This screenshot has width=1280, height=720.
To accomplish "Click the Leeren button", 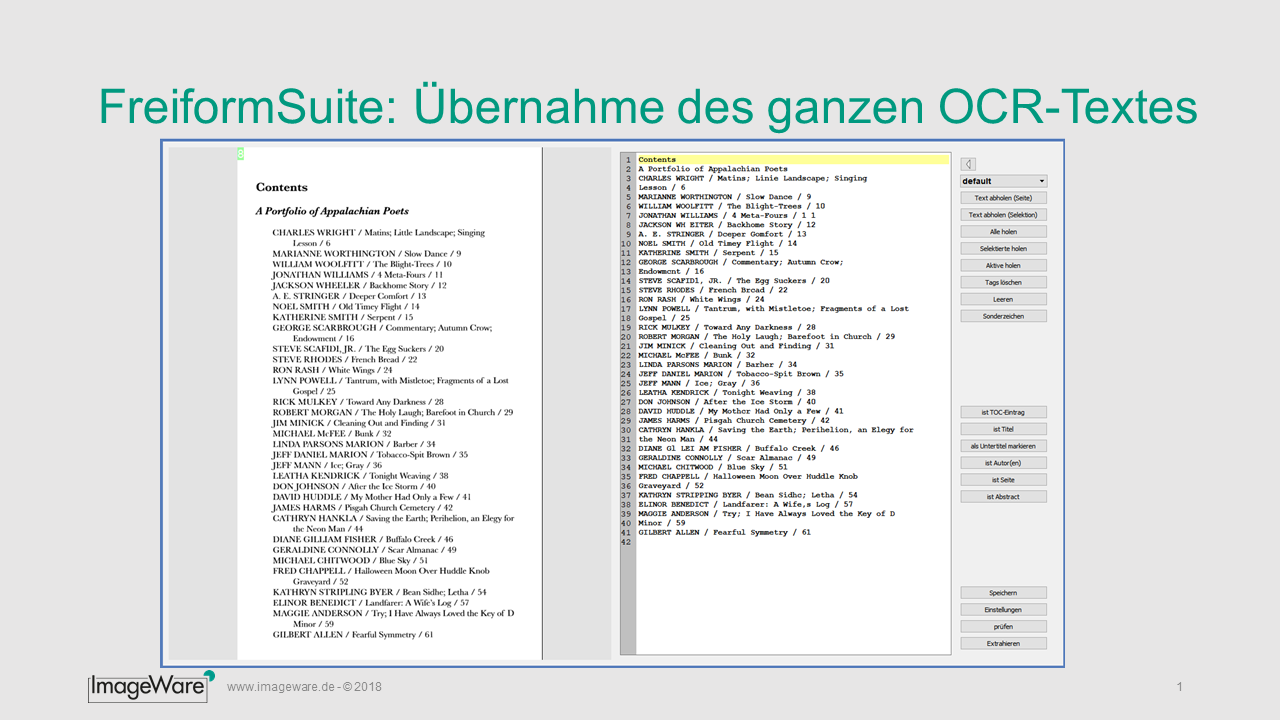I will click(x=1003, y=299).
